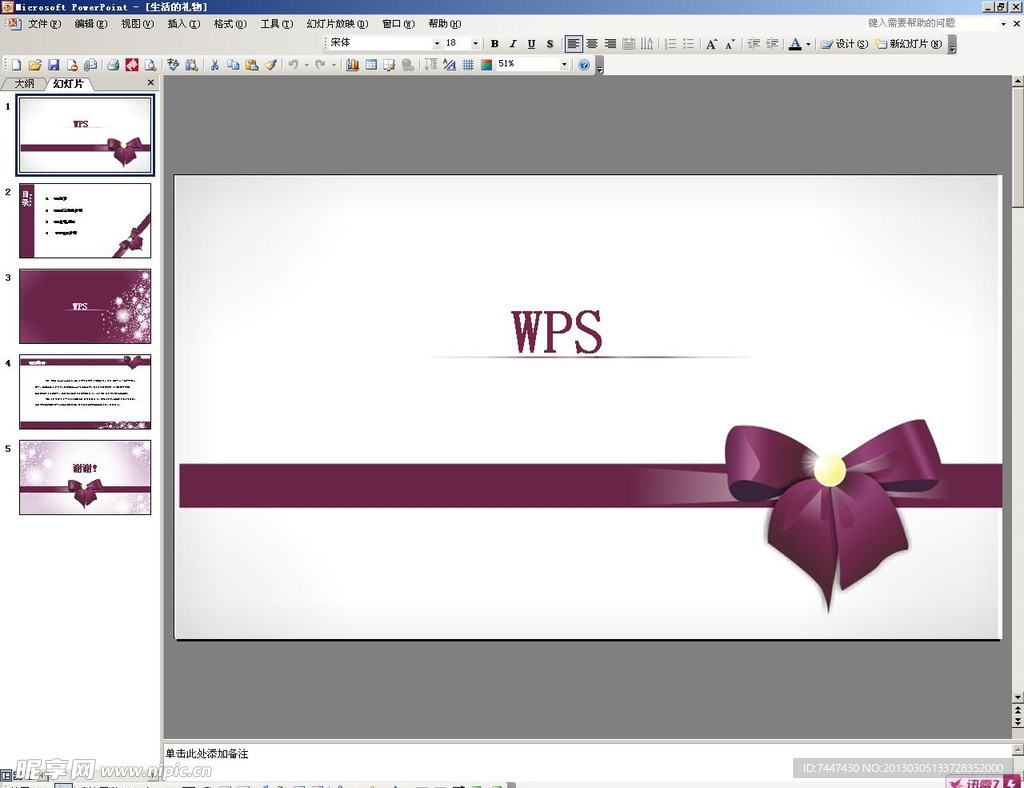The image size is (1024, 788).
Task: Apply numbered list formatting
Action: point(670,44)
